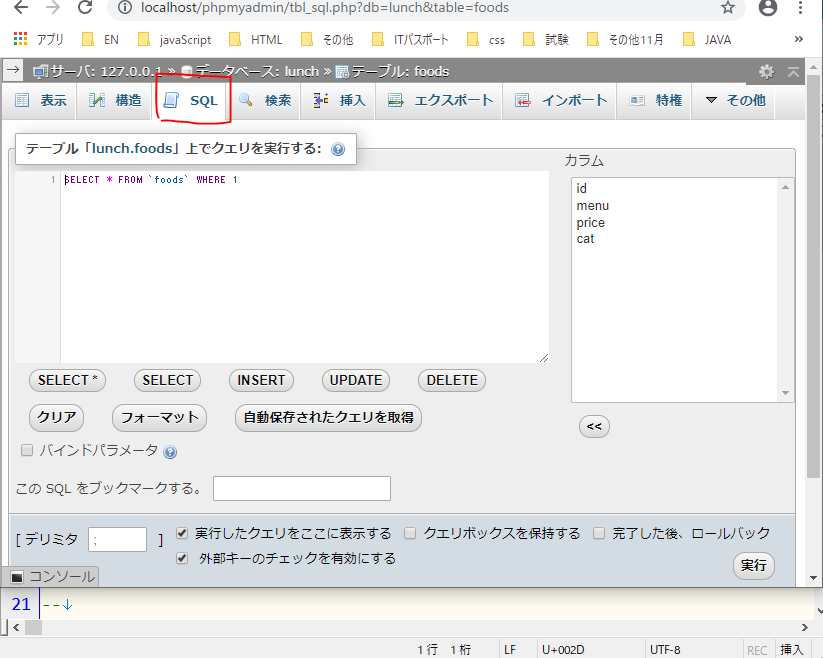Switch to the インポート tab
Screen dimensions: 823x658
coord(561,100)
